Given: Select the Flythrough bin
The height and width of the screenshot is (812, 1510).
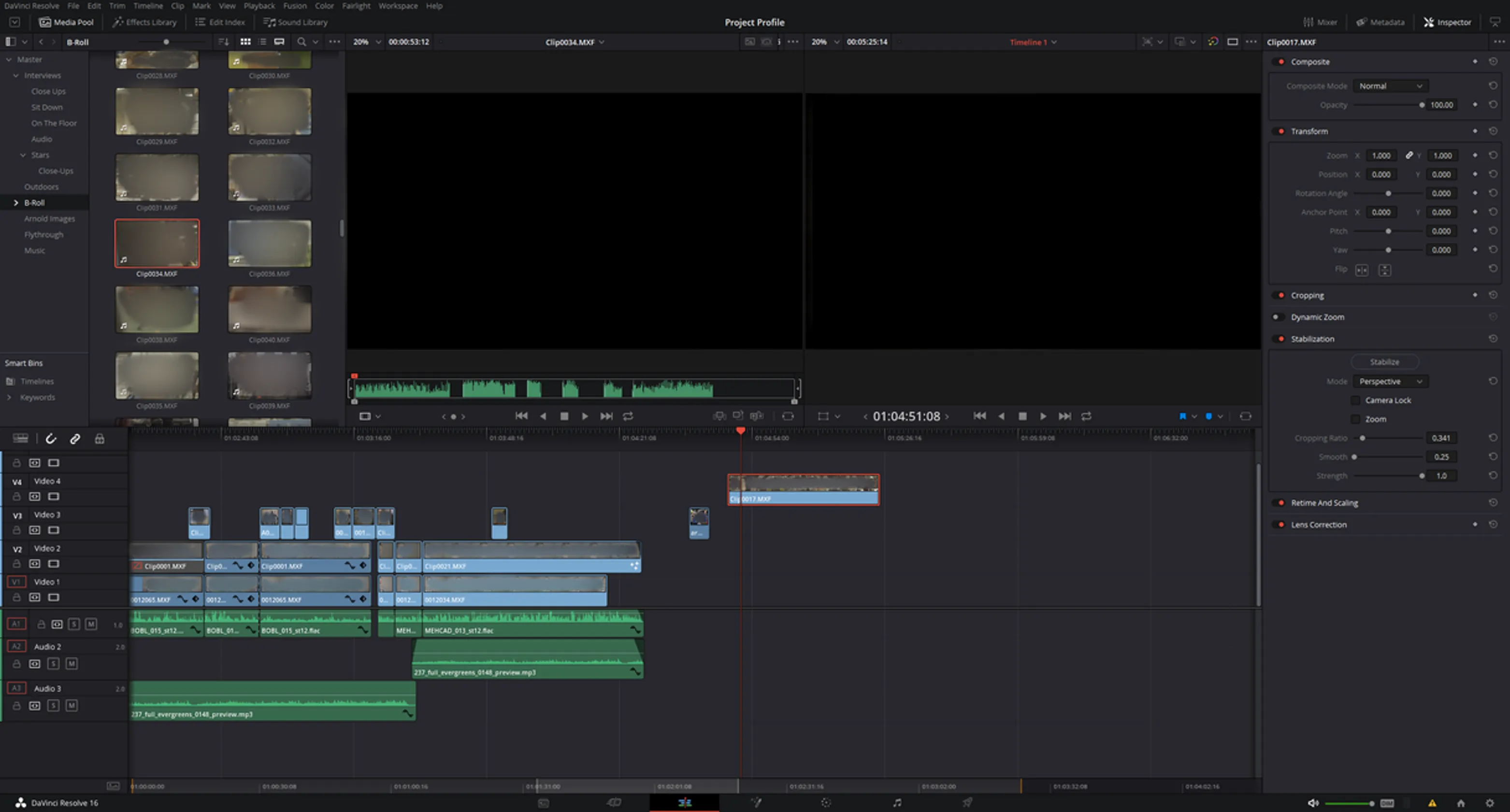Looking at the screenshot, I should pyautogui.click(x=43, y=234).
